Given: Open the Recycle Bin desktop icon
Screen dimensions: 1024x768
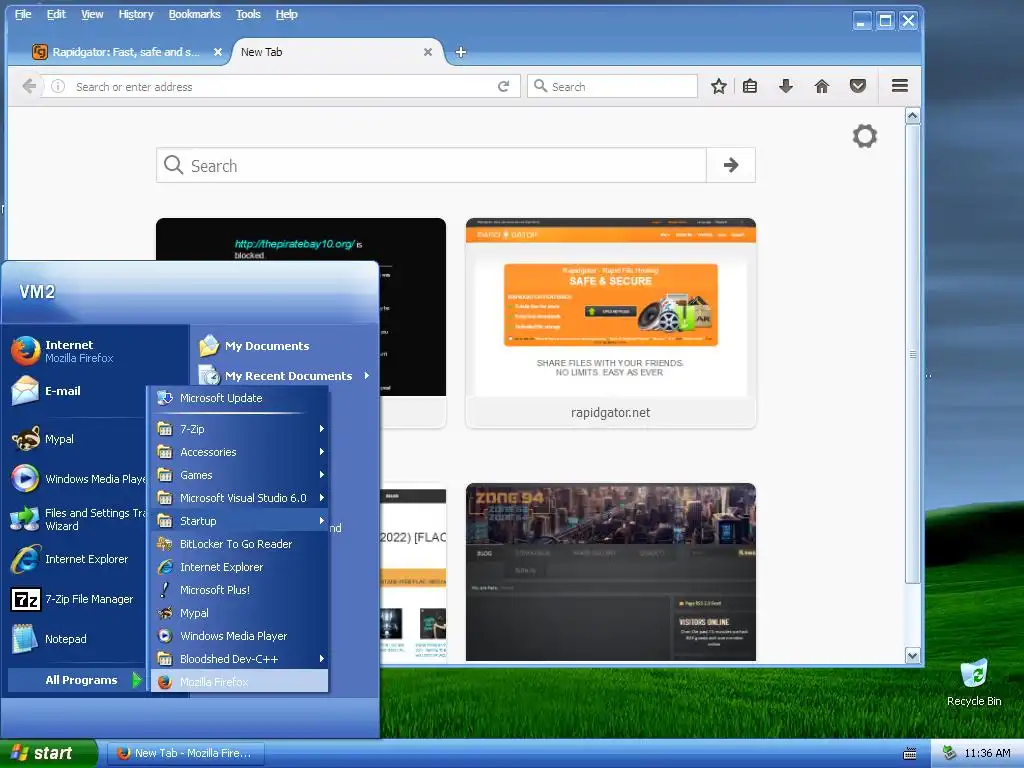Looking at the screenshot, I should (x=974, y=683).
